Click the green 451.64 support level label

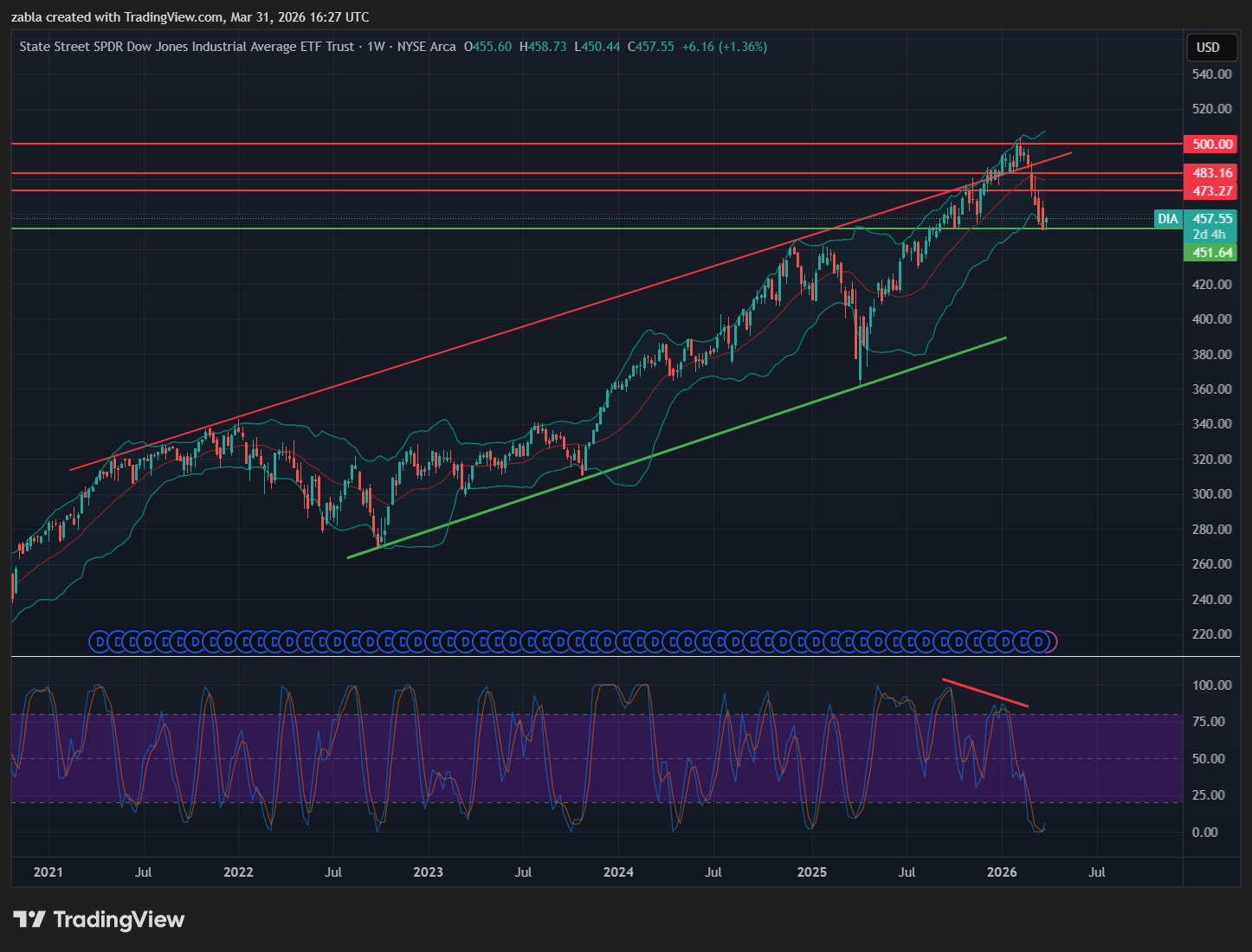click(1211, 253)
